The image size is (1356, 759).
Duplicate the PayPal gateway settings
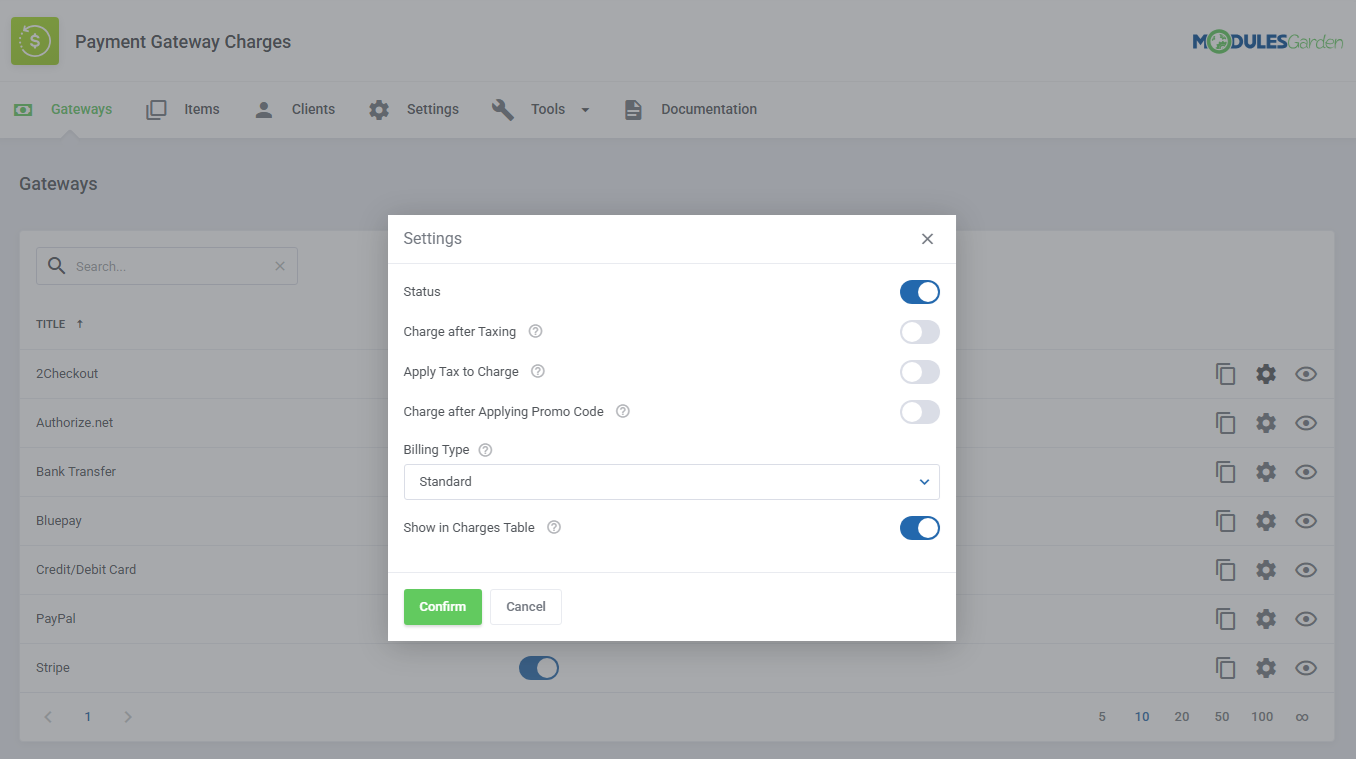click(1226, 618)
